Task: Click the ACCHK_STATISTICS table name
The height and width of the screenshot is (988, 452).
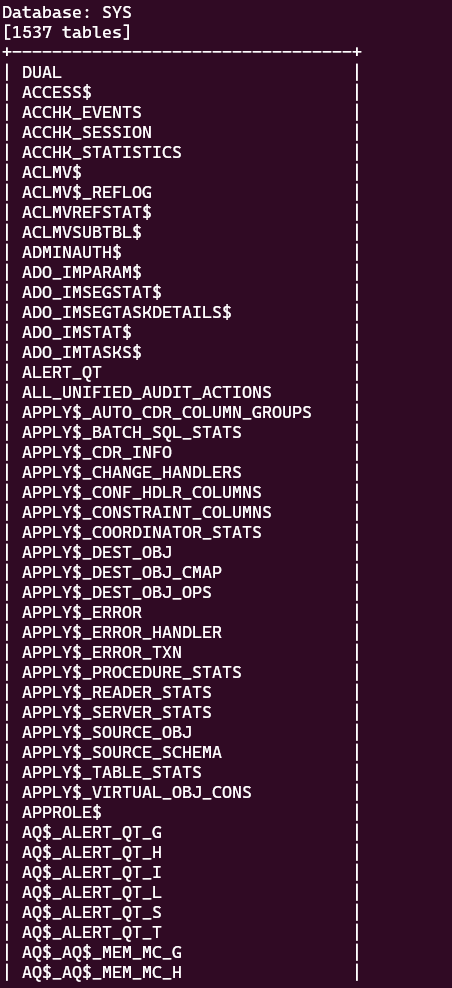Action: tap(101, 152)
